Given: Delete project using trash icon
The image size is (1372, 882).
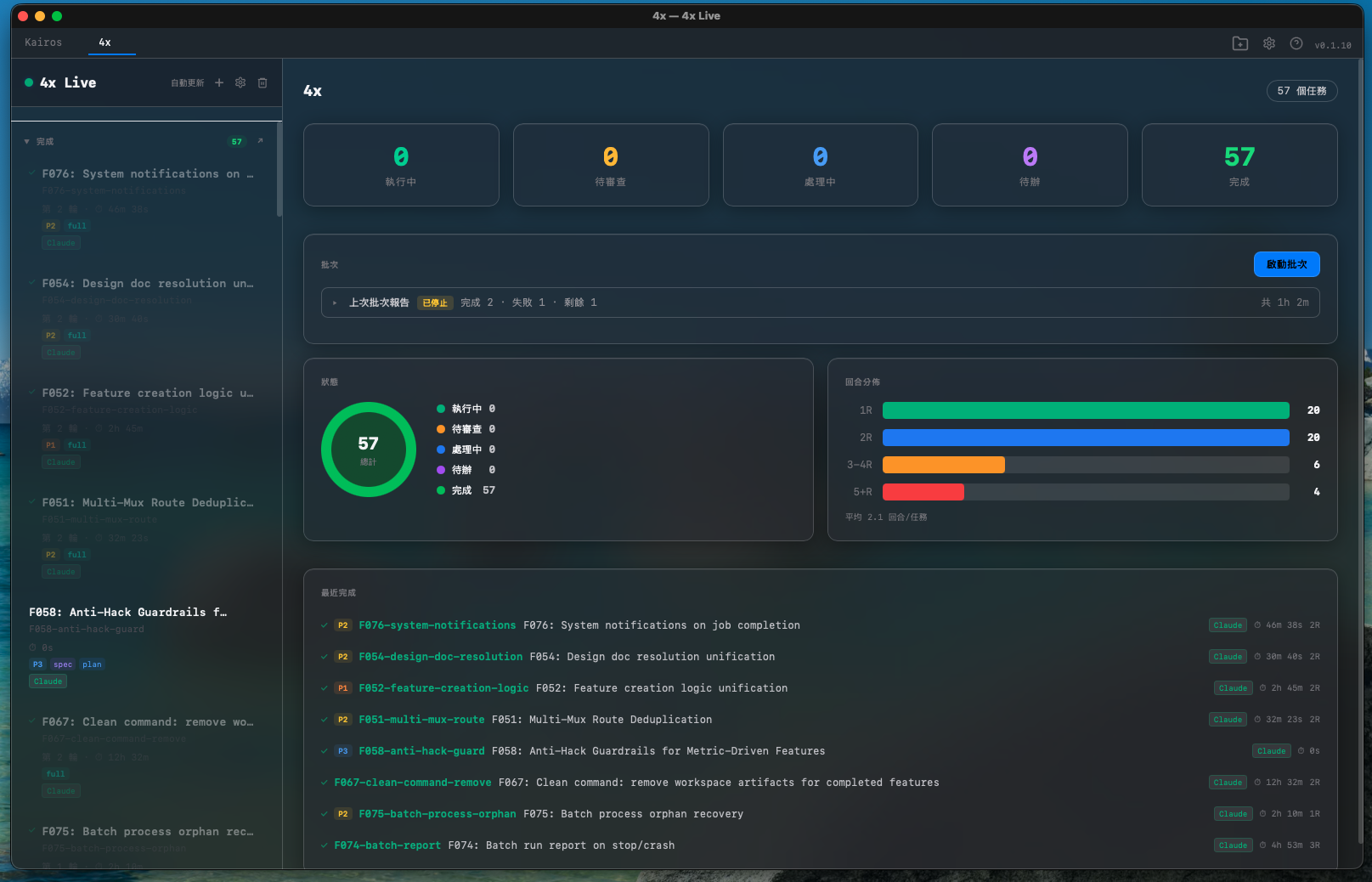Looking at the screenshot, I should pos(263,82).
